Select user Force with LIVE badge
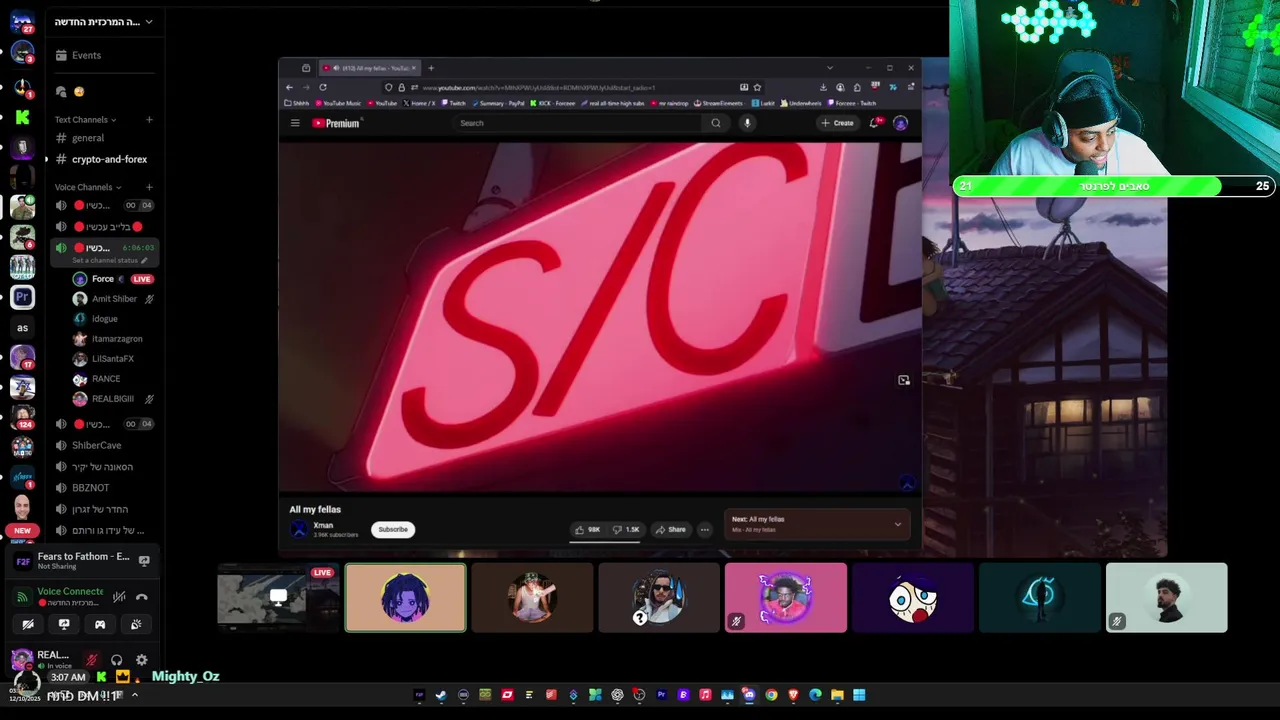This screenshot has height=720, width=1280. 112,279
